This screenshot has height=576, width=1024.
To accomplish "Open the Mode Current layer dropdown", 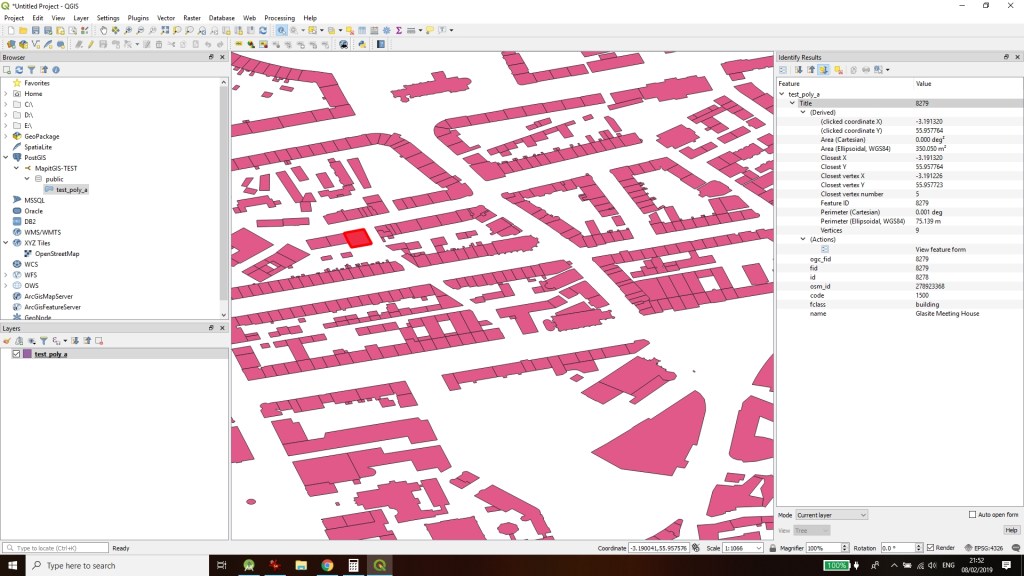I will (831, 515).
